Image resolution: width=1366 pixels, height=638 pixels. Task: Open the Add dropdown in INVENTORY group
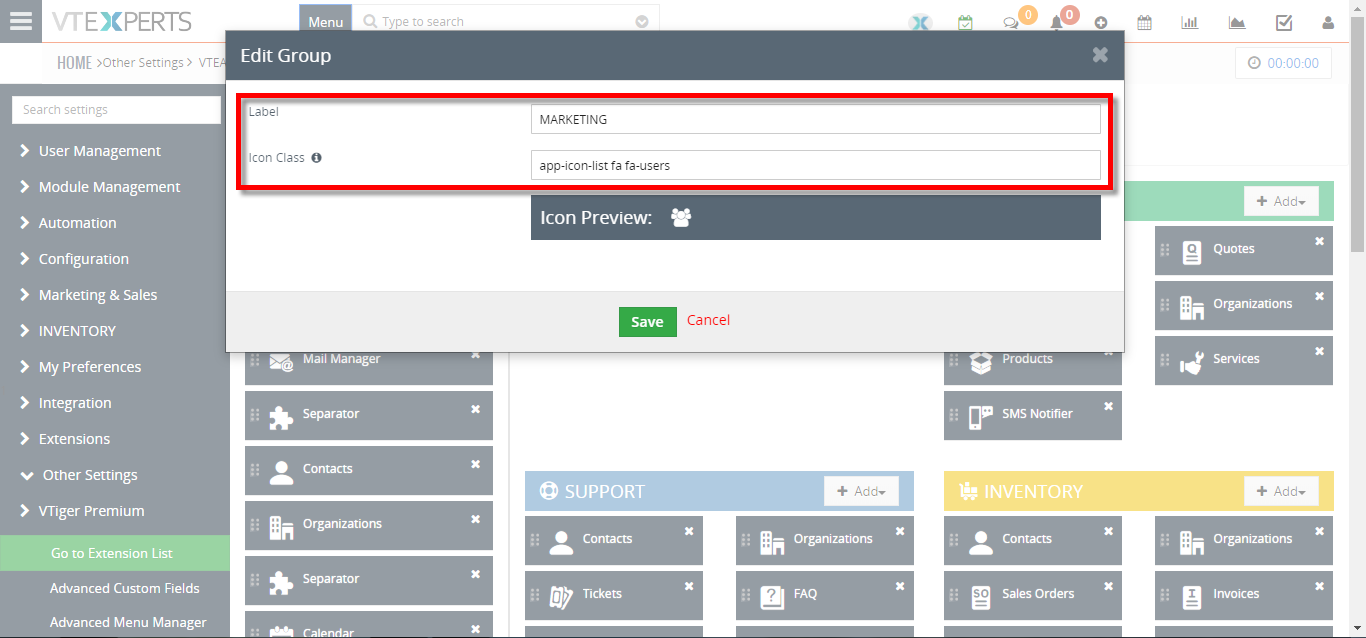(1281, 491)
